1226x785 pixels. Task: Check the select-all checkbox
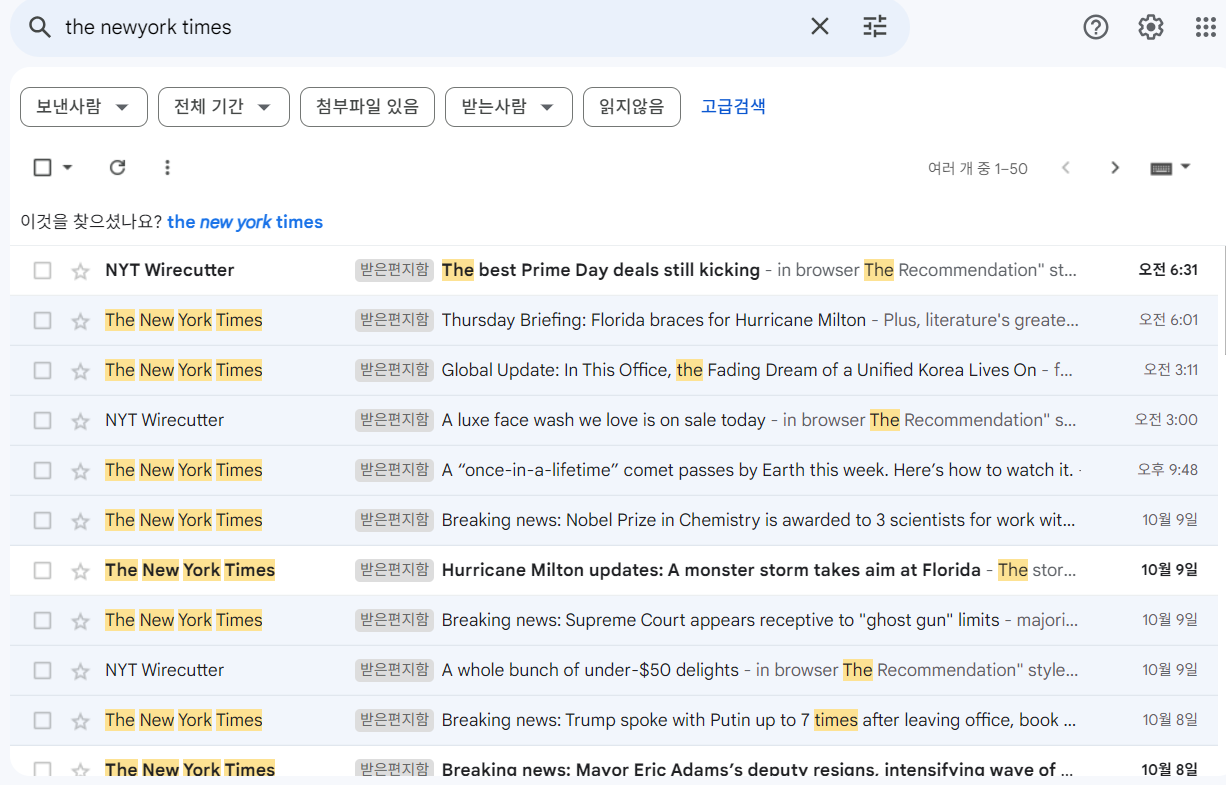(x=43, y=167)
